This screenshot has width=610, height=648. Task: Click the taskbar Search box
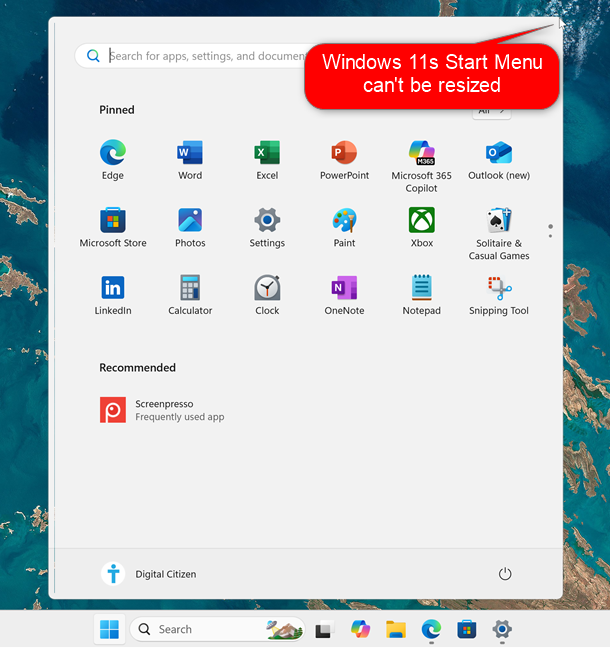pyautogui.click(x=217, y=629)
